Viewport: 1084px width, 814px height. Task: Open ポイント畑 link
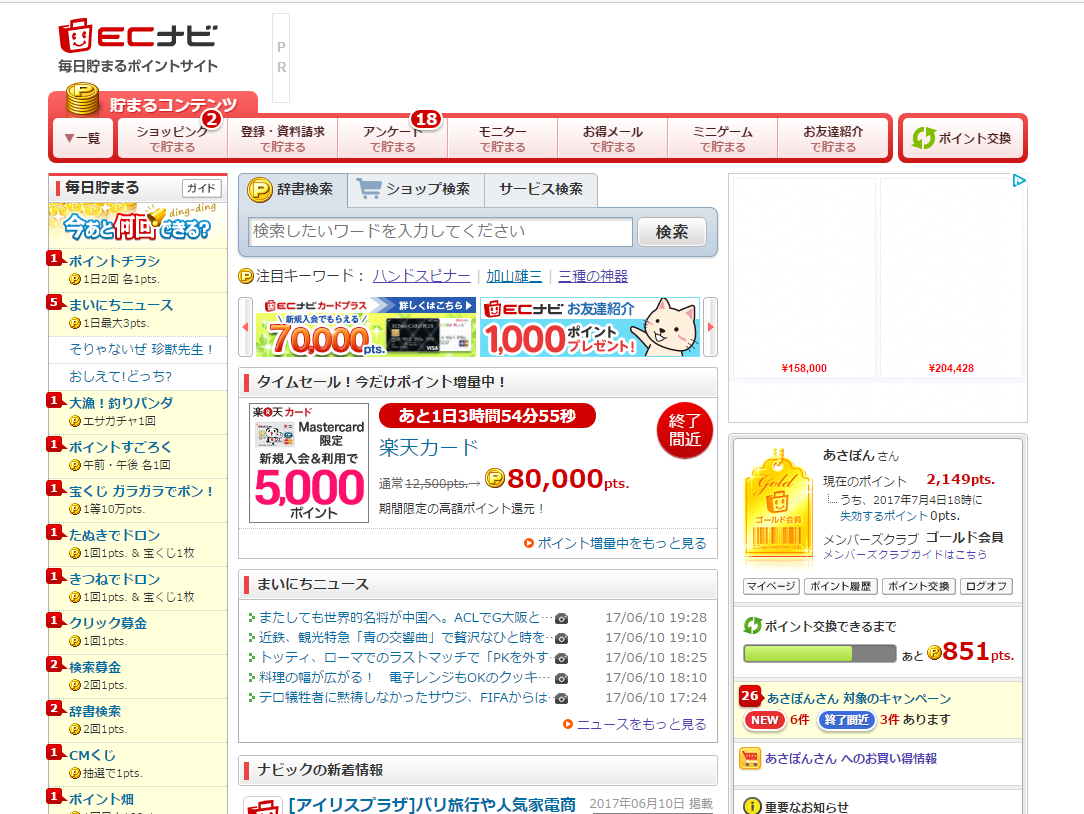point(101,799)
